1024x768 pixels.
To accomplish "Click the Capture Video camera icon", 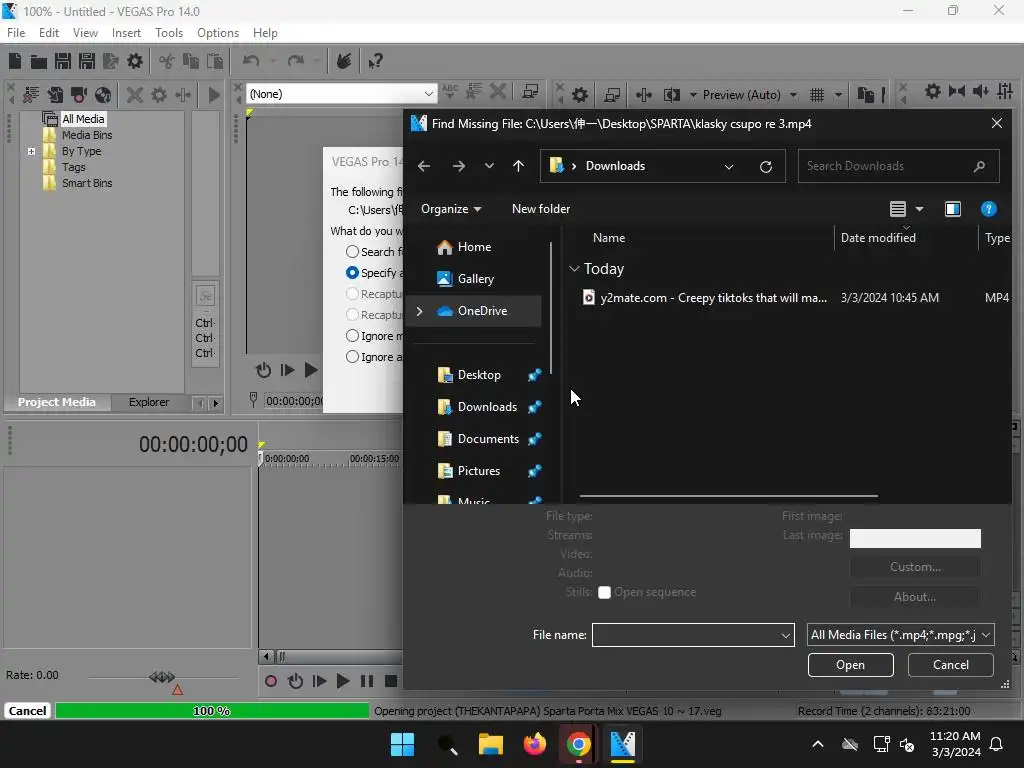I will (79, 95).
